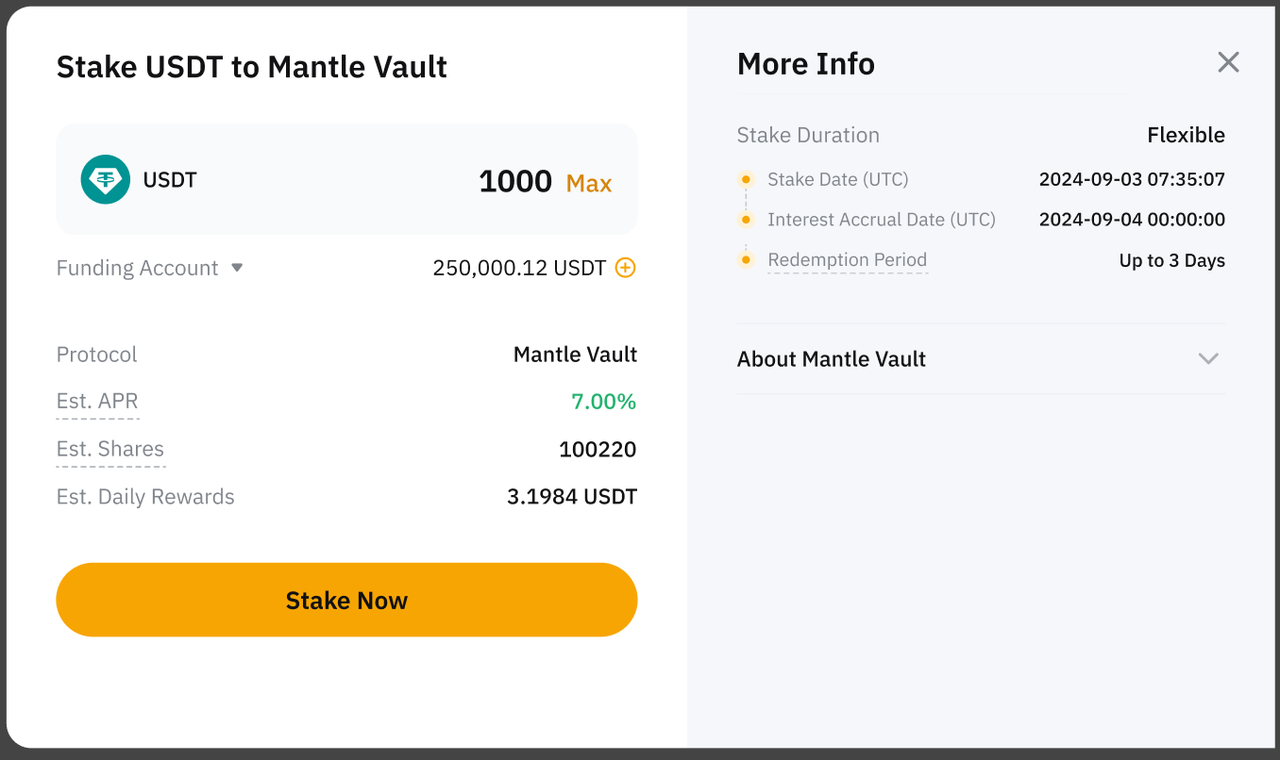The width and height of the screenshot is (1280, 760).
Task: Click the yellow dot beside Stake Date
Action: click(746, 178)
